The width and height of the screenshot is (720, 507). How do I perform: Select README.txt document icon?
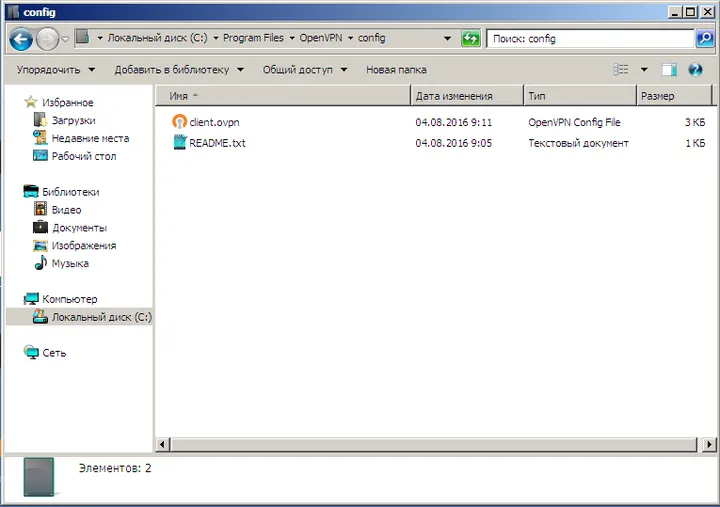pyautogui.click(x=180, y=142)
